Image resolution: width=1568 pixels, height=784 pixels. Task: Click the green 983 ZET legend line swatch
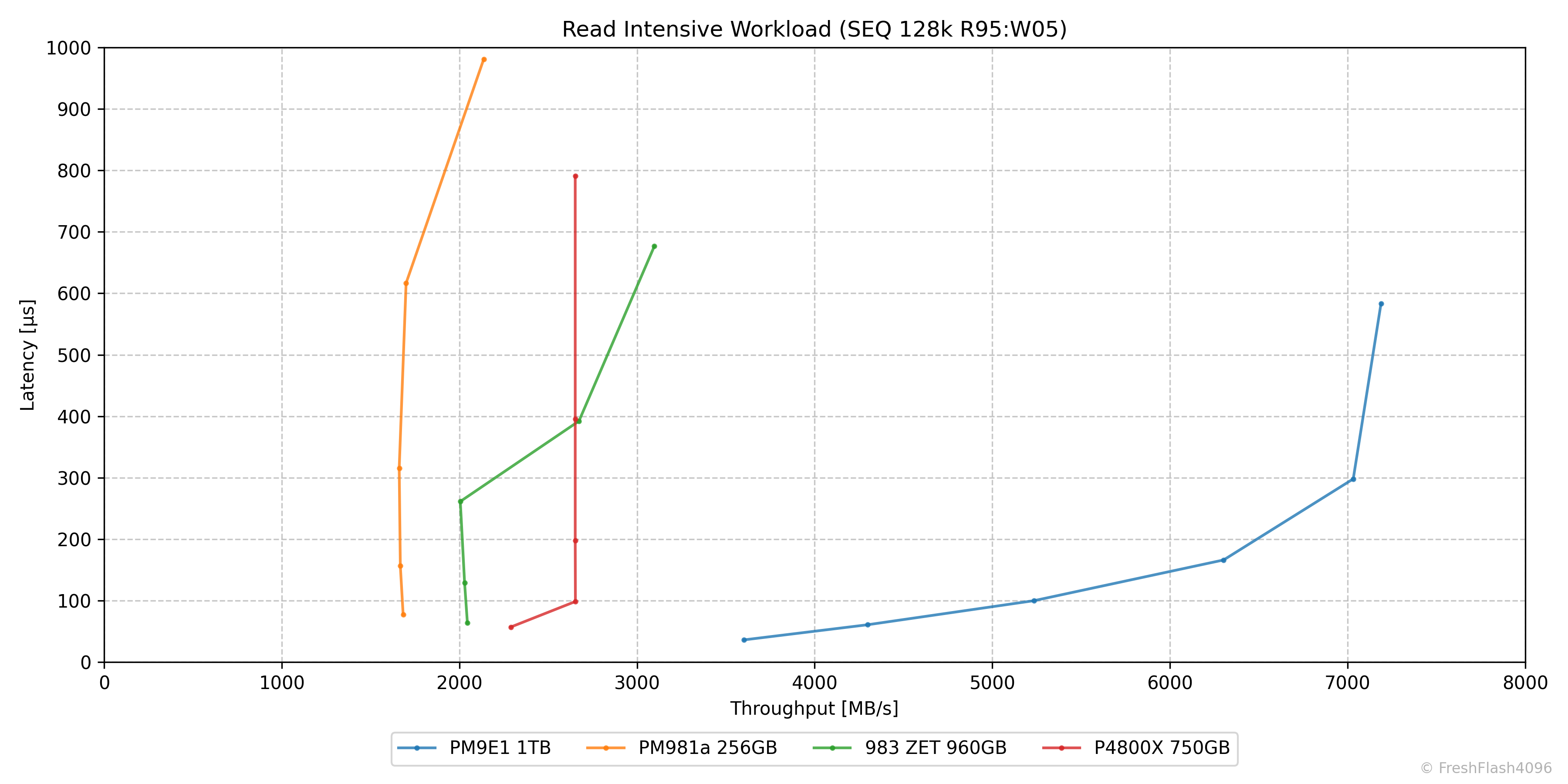point(832,748)
